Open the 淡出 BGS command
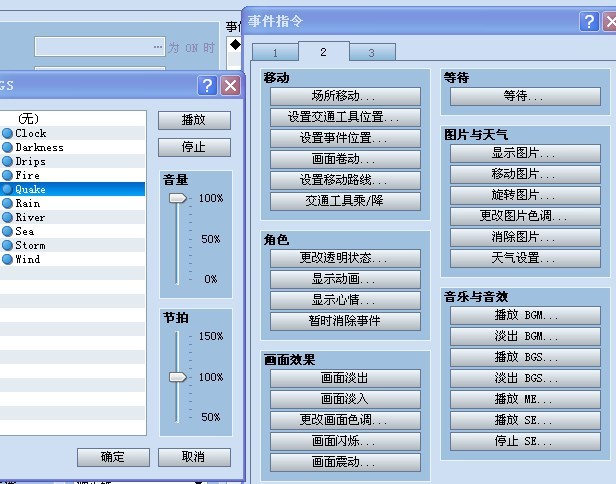This screenshot has width=616, height=484. (525, 378)
